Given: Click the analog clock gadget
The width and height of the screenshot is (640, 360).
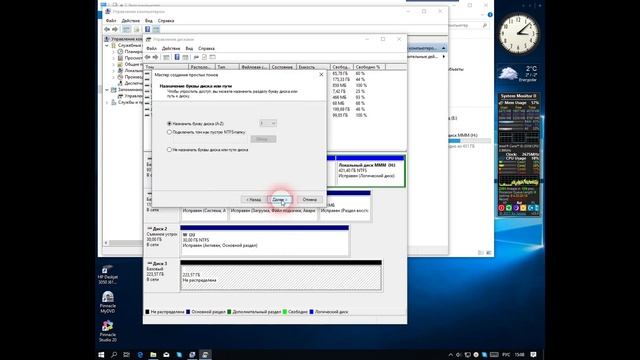Looking at the screenshot, I should point(519,33).
